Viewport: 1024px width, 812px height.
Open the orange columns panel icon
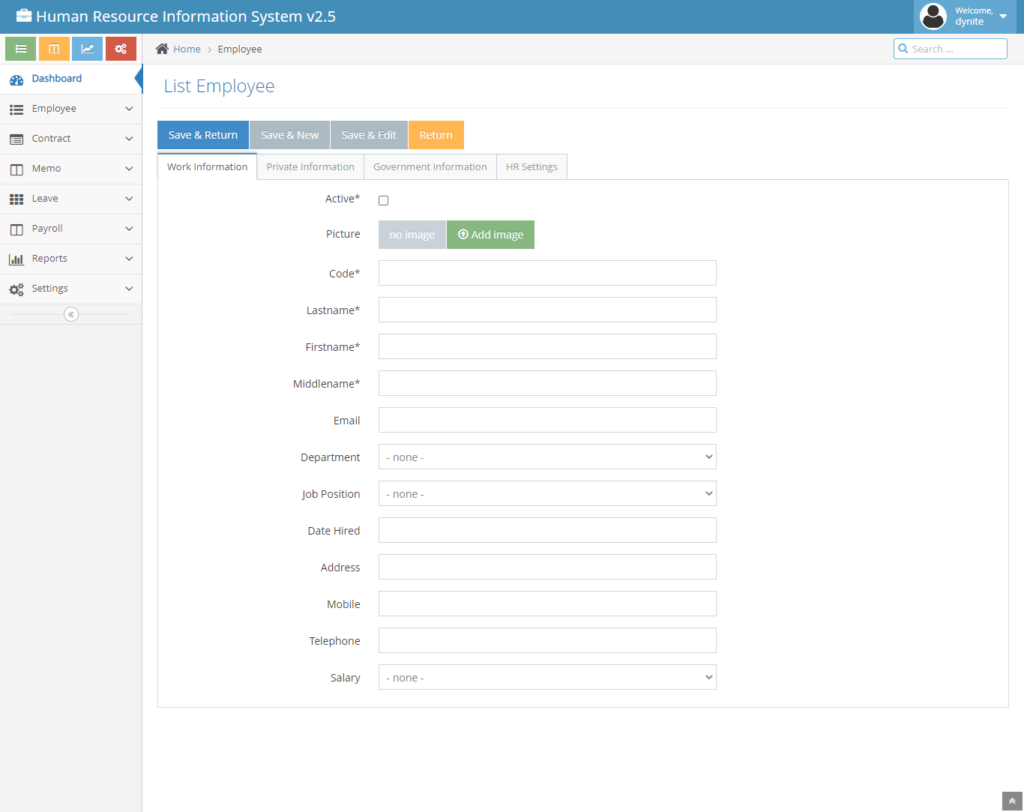[x=54, y=48]
